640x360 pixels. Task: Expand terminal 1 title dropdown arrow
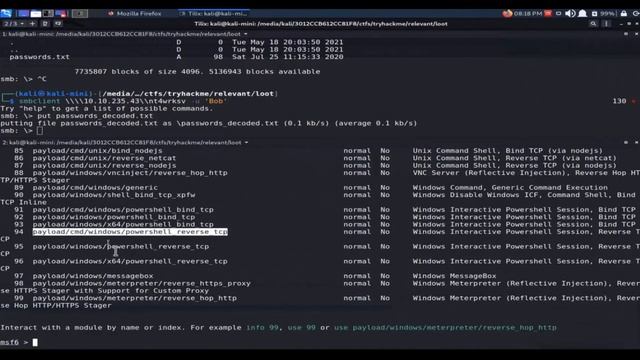click(246, 34)
